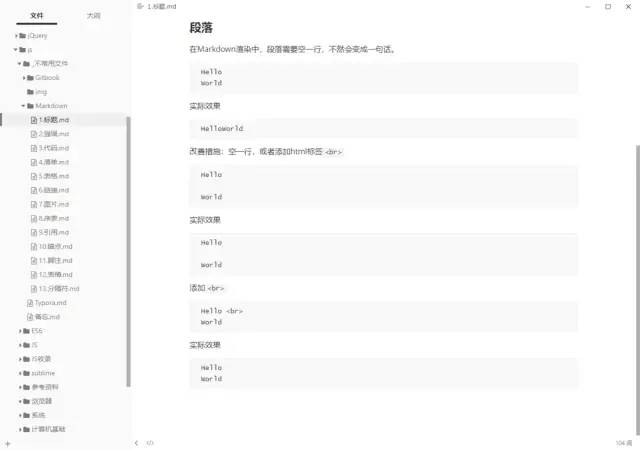Viewport: 640px width, 450px height.
Task: Collapse the js folder arrow
Action: point(16,50)
